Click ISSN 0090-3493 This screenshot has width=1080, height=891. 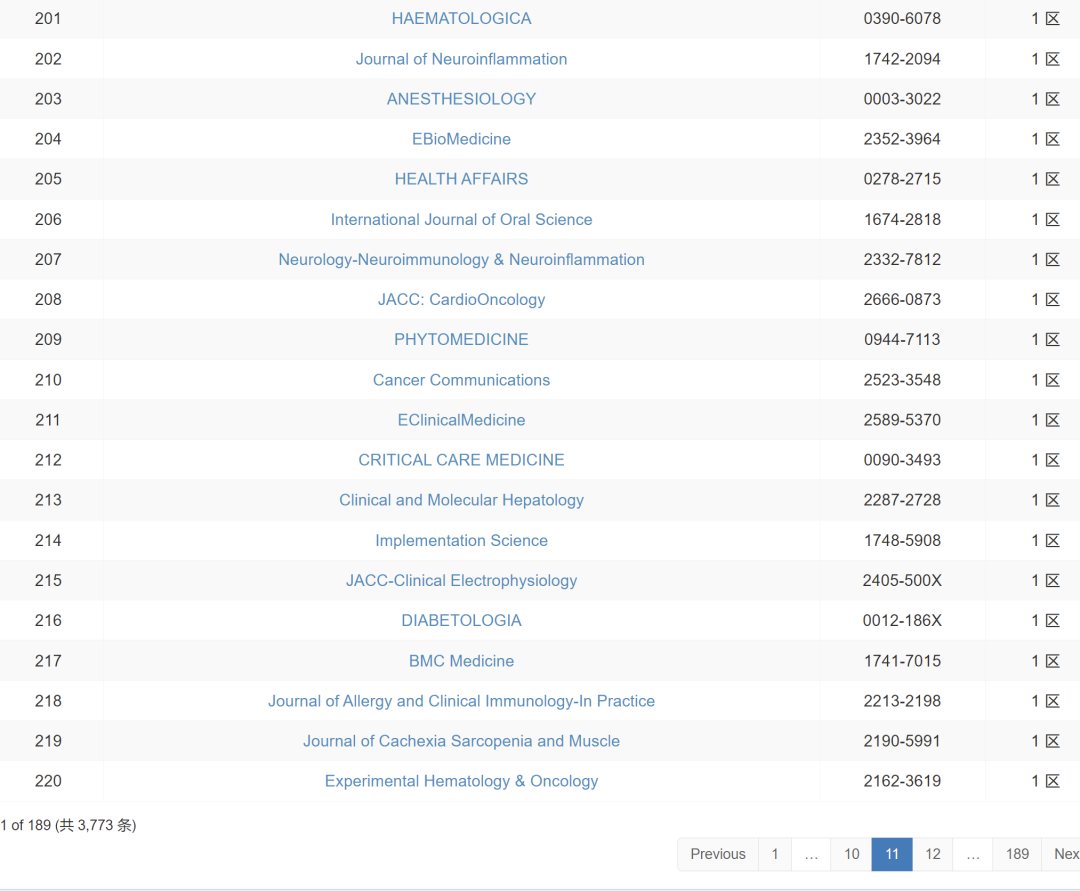902,460
